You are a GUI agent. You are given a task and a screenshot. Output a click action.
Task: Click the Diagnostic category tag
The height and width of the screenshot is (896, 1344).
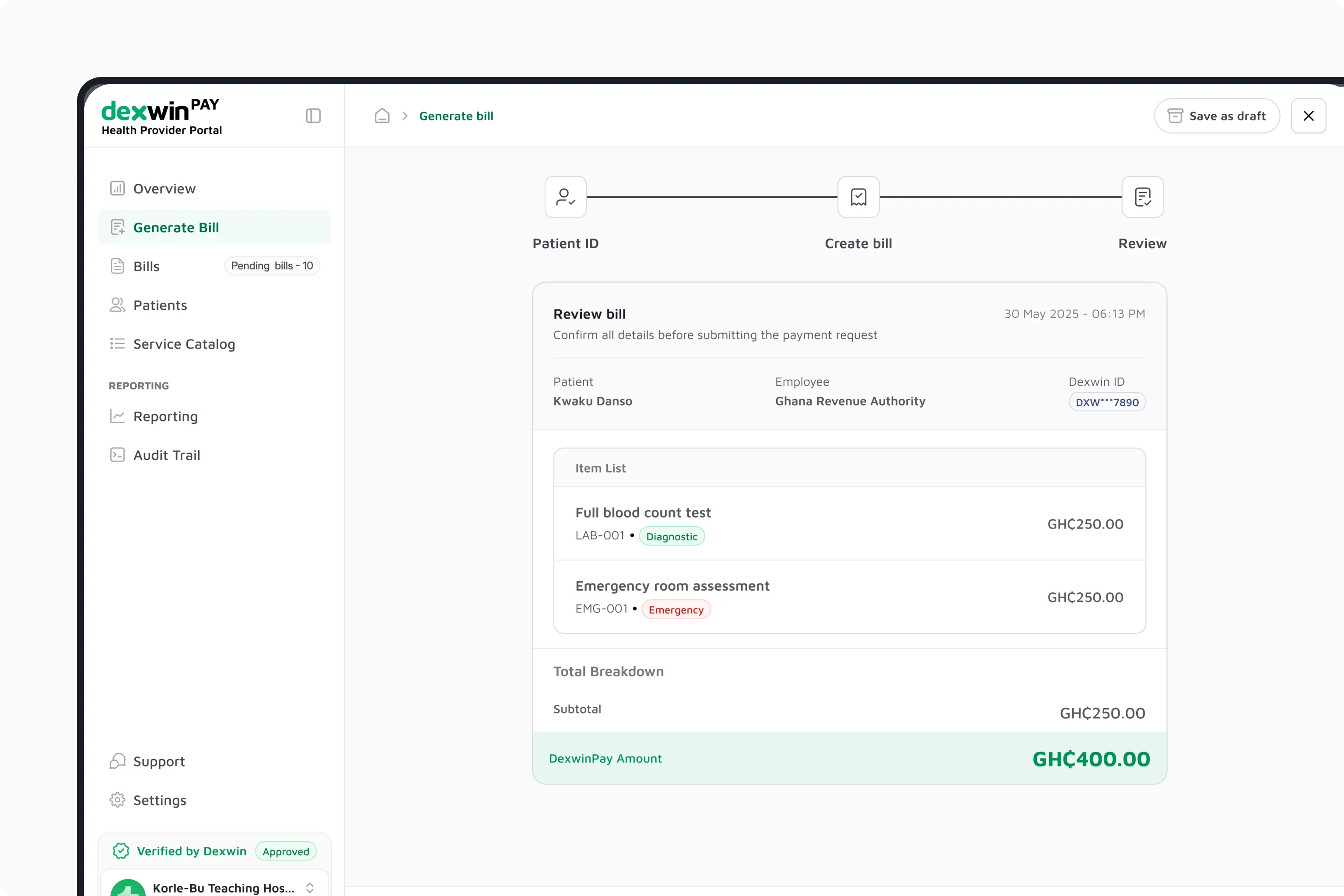point(672,536)
